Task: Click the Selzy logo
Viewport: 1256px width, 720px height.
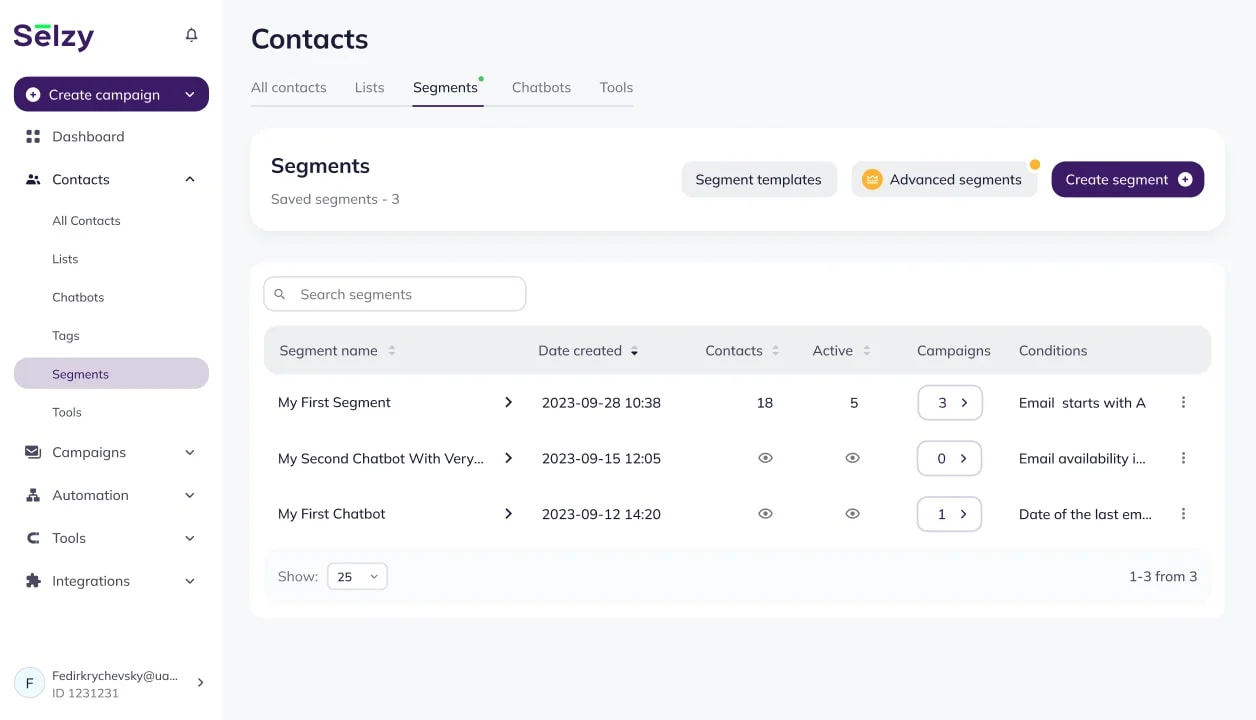Action: point(54,36)
